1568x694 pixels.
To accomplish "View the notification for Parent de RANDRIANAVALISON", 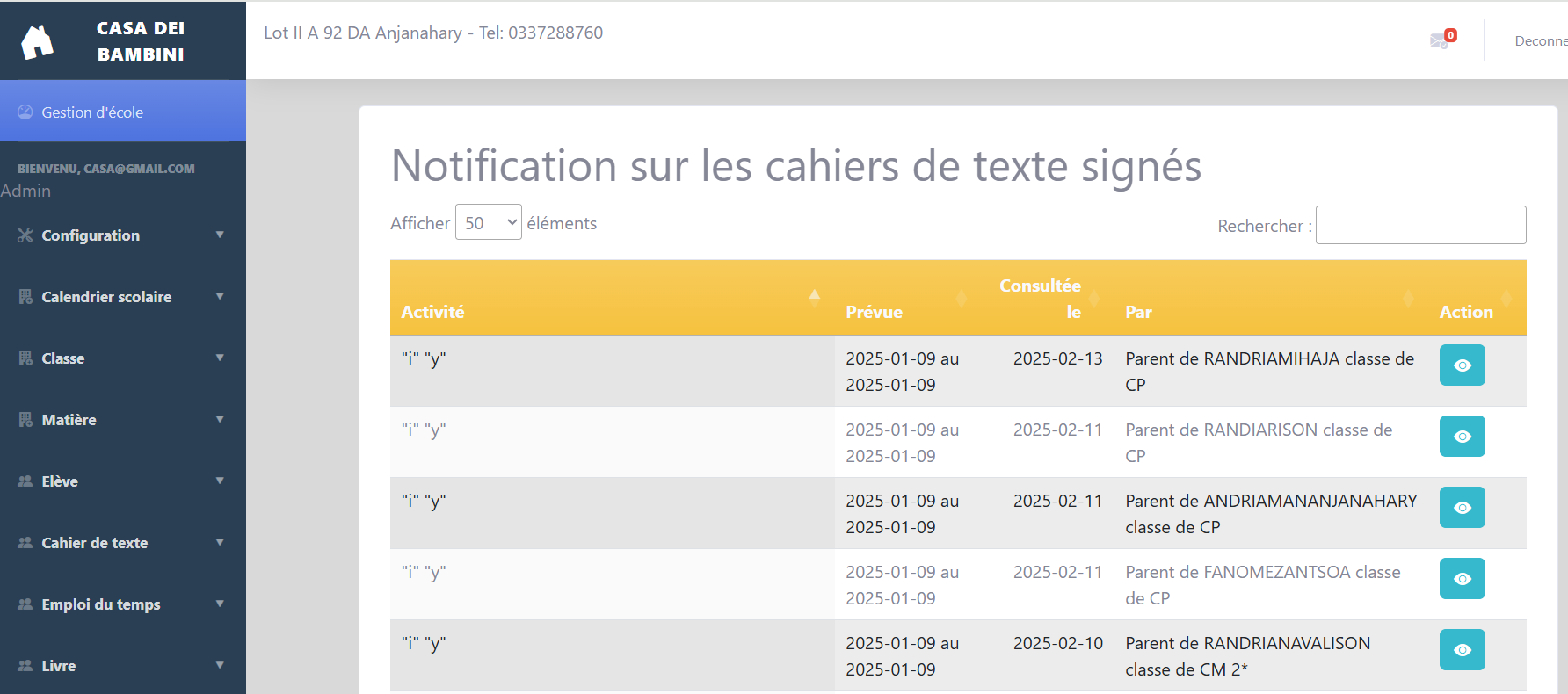I will [1462, 650].
